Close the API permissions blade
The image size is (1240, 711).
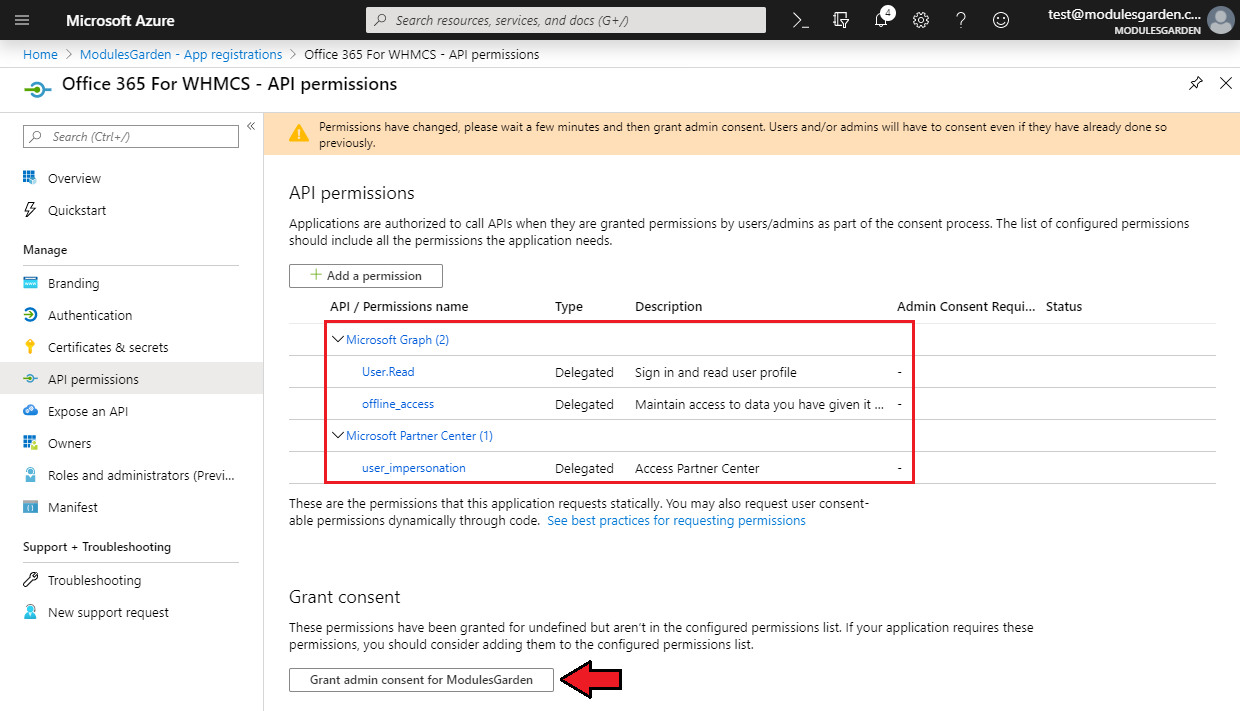point(1226,84)
